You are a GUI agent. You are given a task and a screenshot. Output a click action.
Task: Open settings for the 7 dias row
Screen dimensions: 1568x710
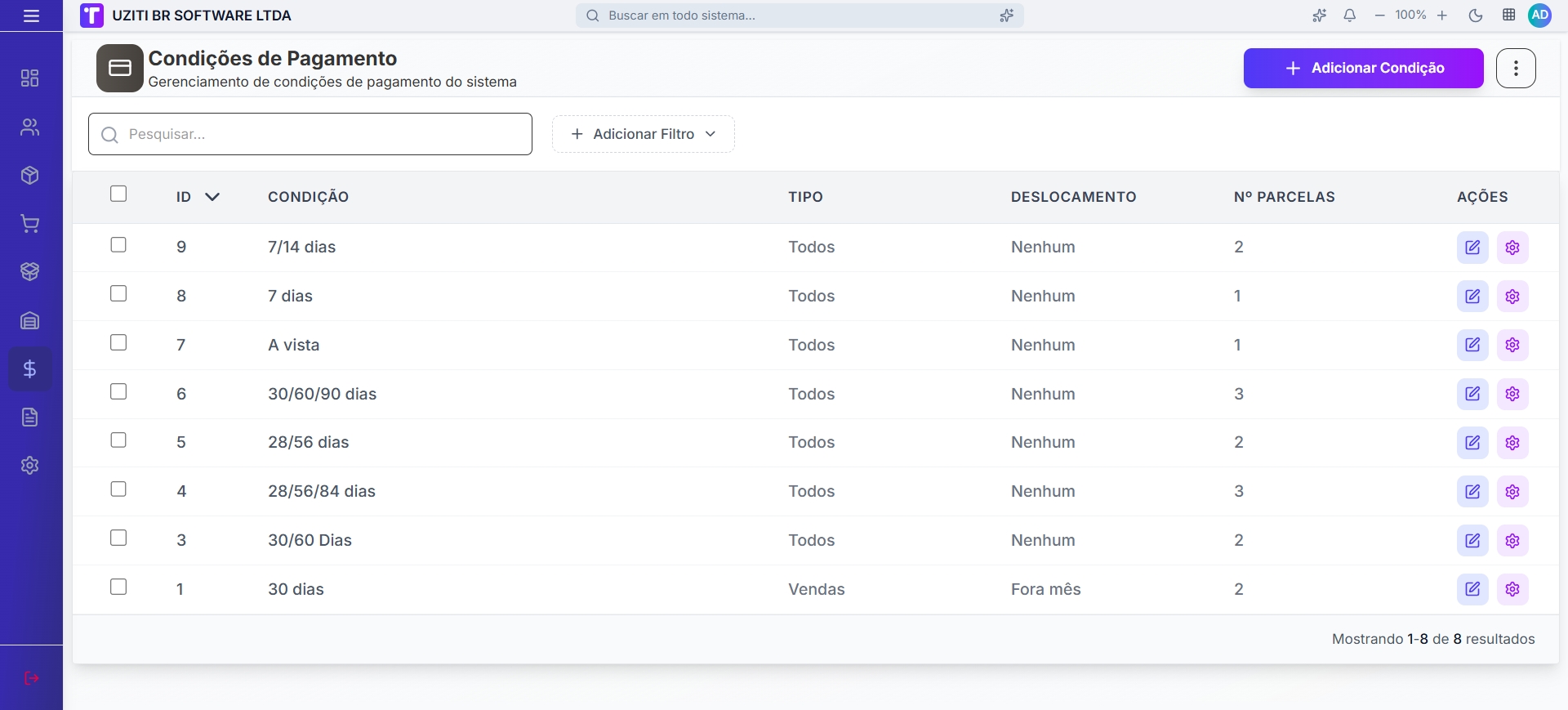coord(1512,297)
